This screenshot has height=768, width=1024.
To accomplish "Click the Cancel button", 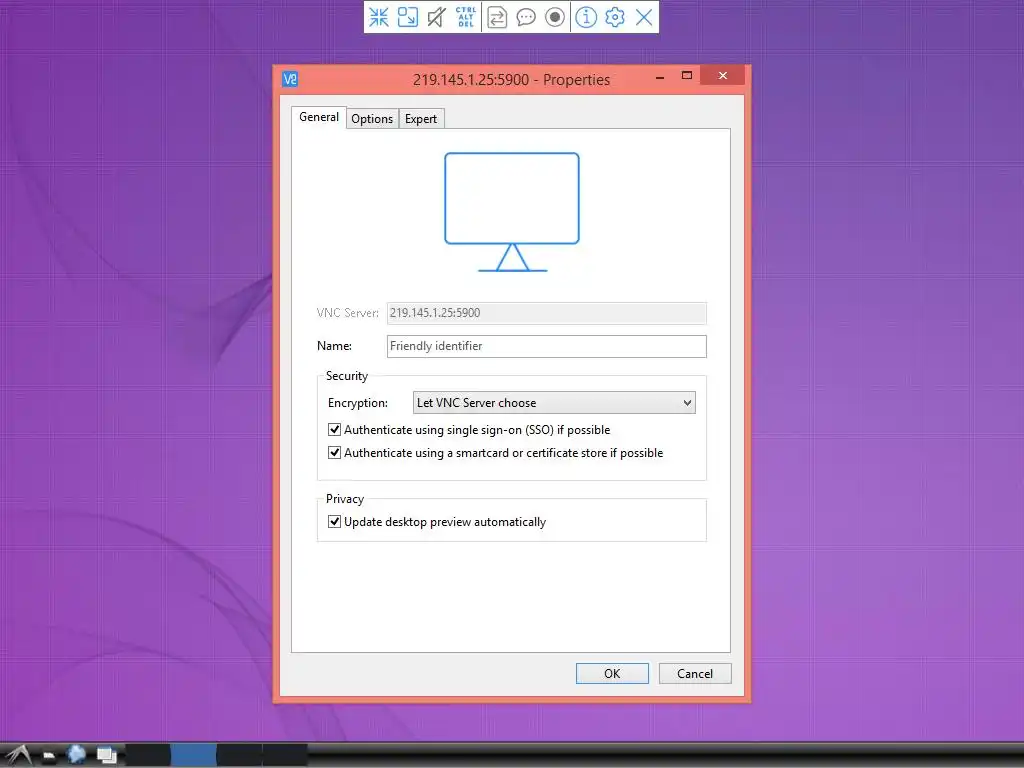I will coord(695,673).
